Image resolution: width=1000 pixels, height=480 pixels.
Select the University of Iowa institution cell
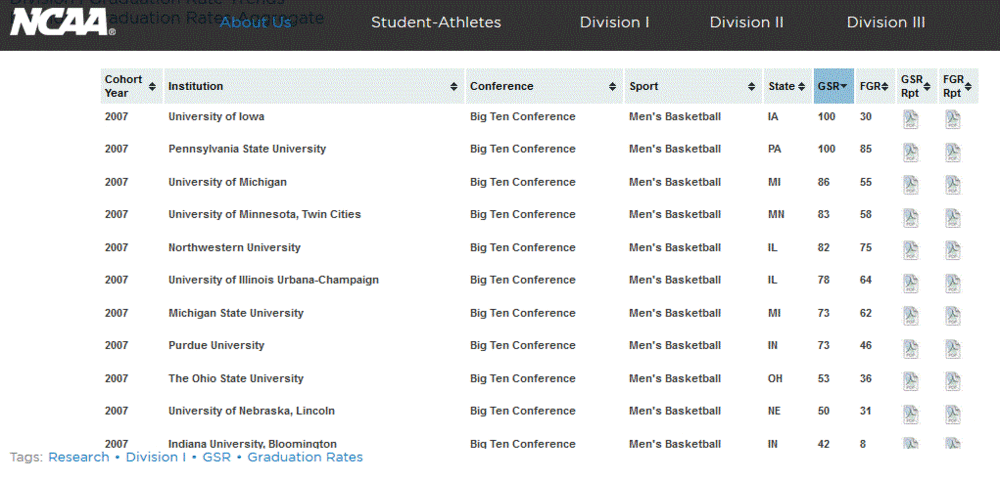[x=216, y=117]
